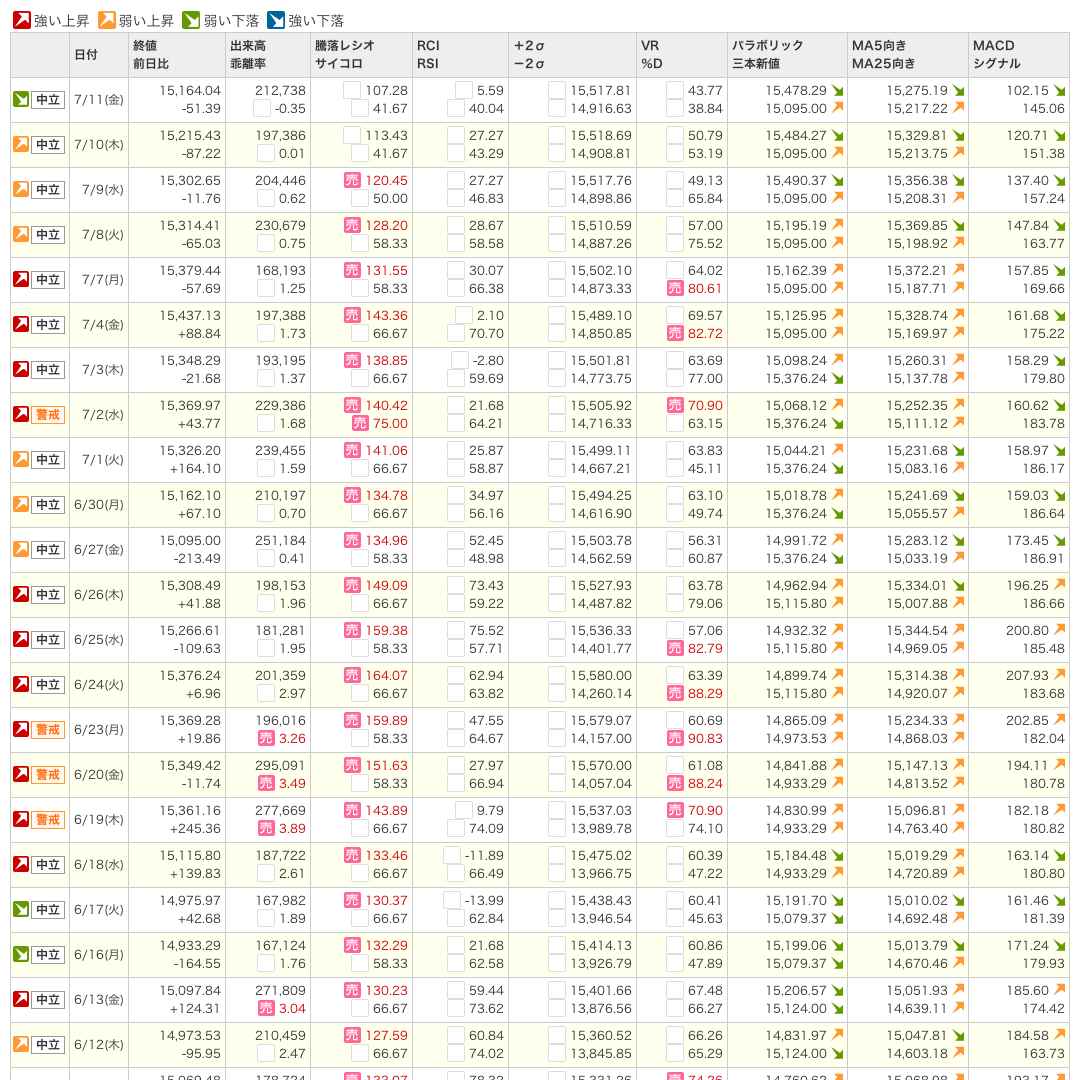This screenshot has height=1080, width=1080.
Task: Click the 売 badge beside 75.00
Action: coord(360,424)
